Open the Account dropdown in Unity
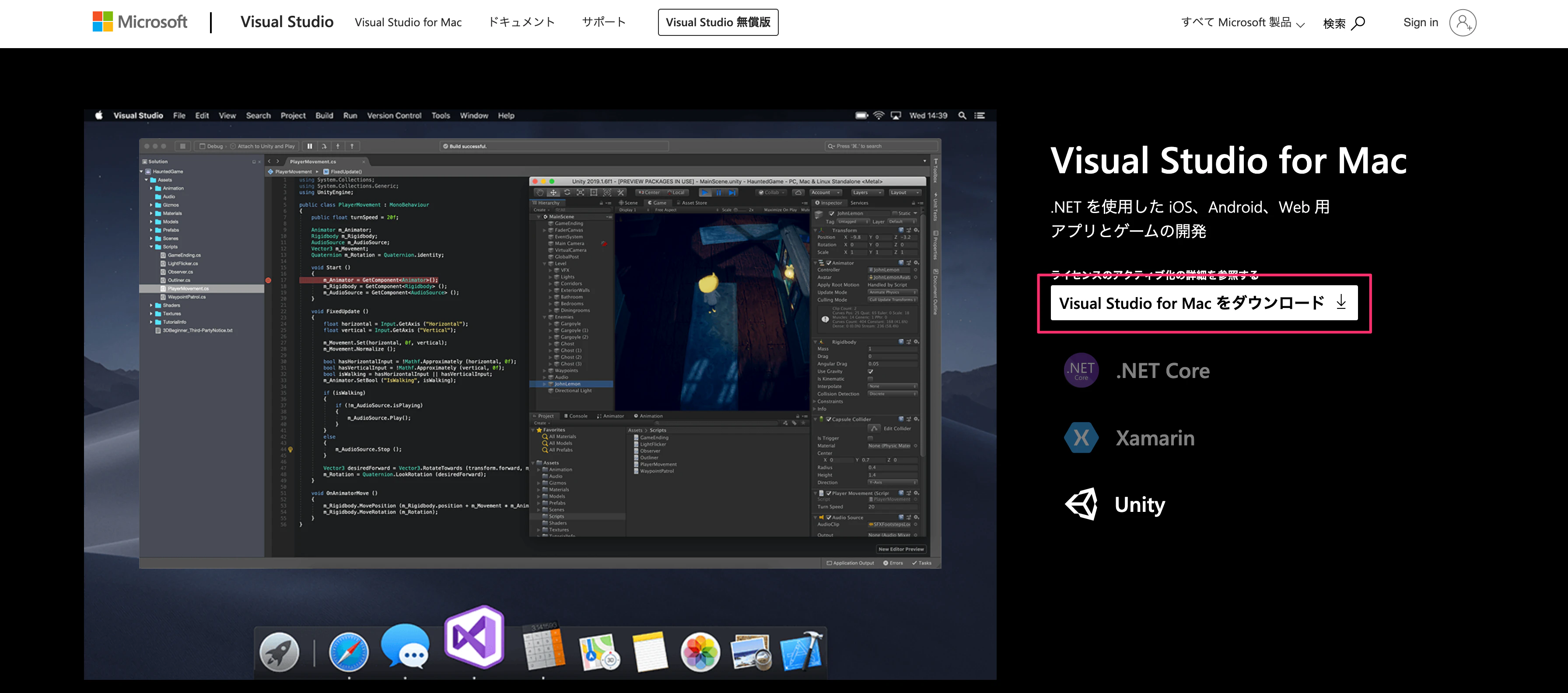 point(826,192)
